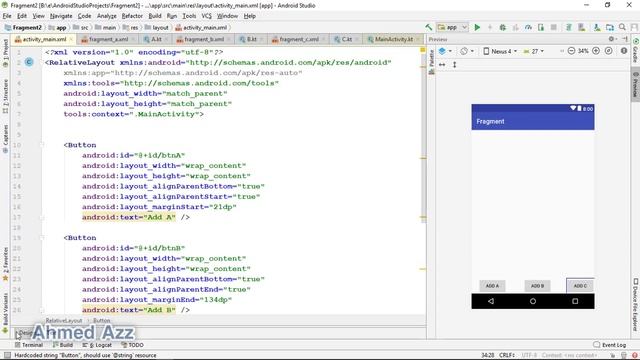Viewport: 640px width, 360px height.
Task: Click the Make Project hammer icon
Action: coord(429,27)
